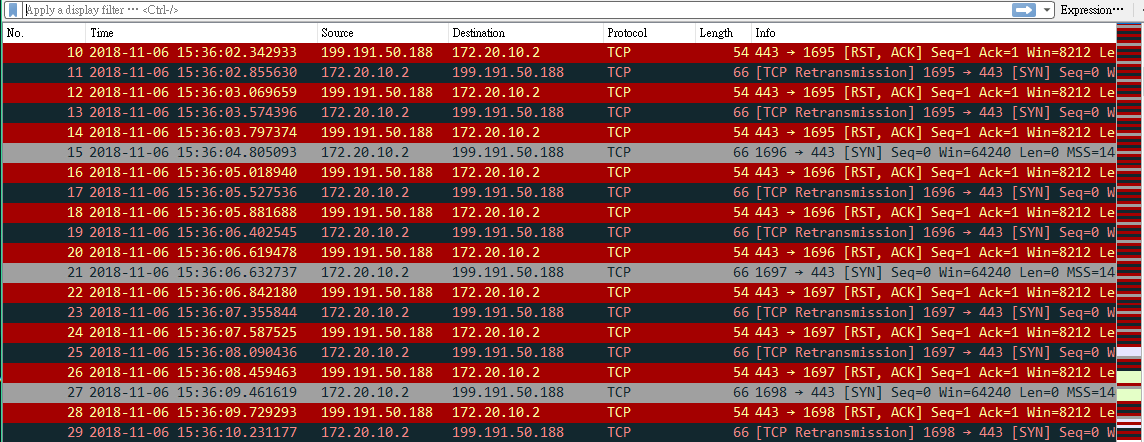
Task: Select packet 11 TCP Retransmission row
Action: tap(559, 73)
